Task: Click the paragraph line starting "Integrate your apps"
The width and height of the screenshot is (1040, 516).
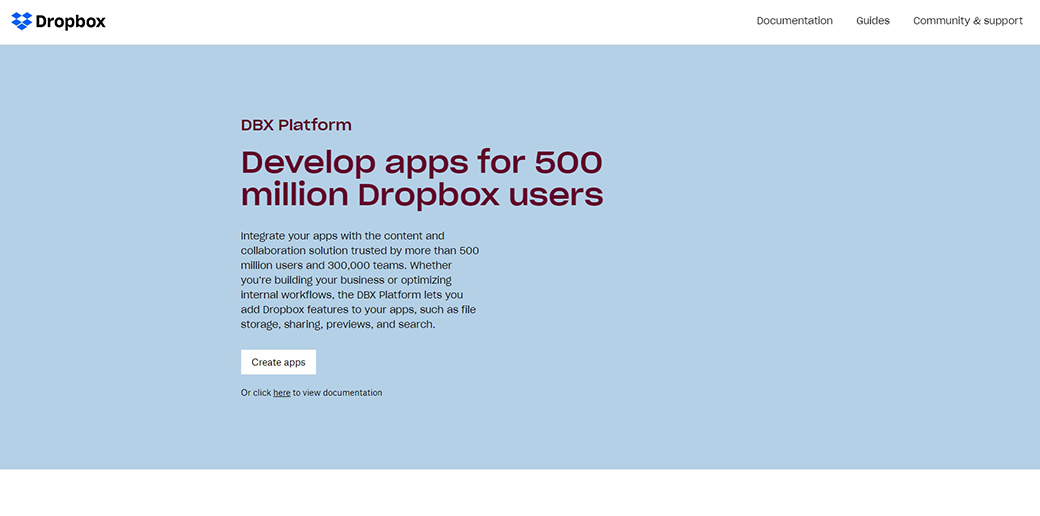Action: click(342, 236)
